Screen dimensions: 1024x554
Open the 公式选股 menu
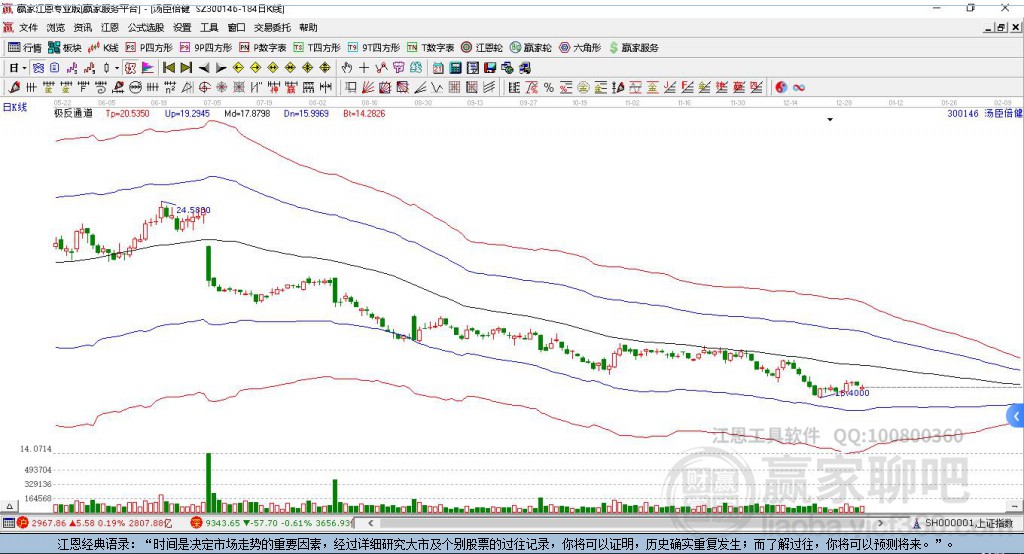point(146,27)
